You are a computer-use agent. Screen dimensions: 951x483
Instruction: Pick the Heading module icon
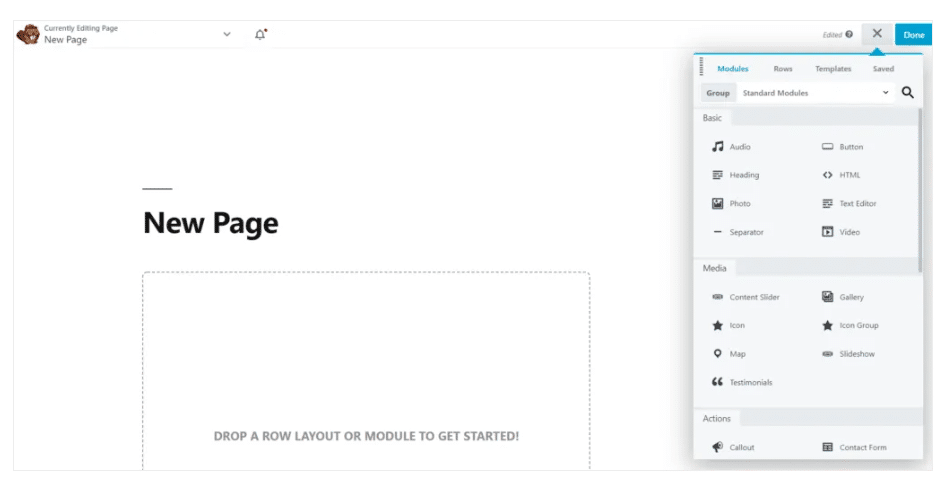pyautogui.click(x=717, y=175)
